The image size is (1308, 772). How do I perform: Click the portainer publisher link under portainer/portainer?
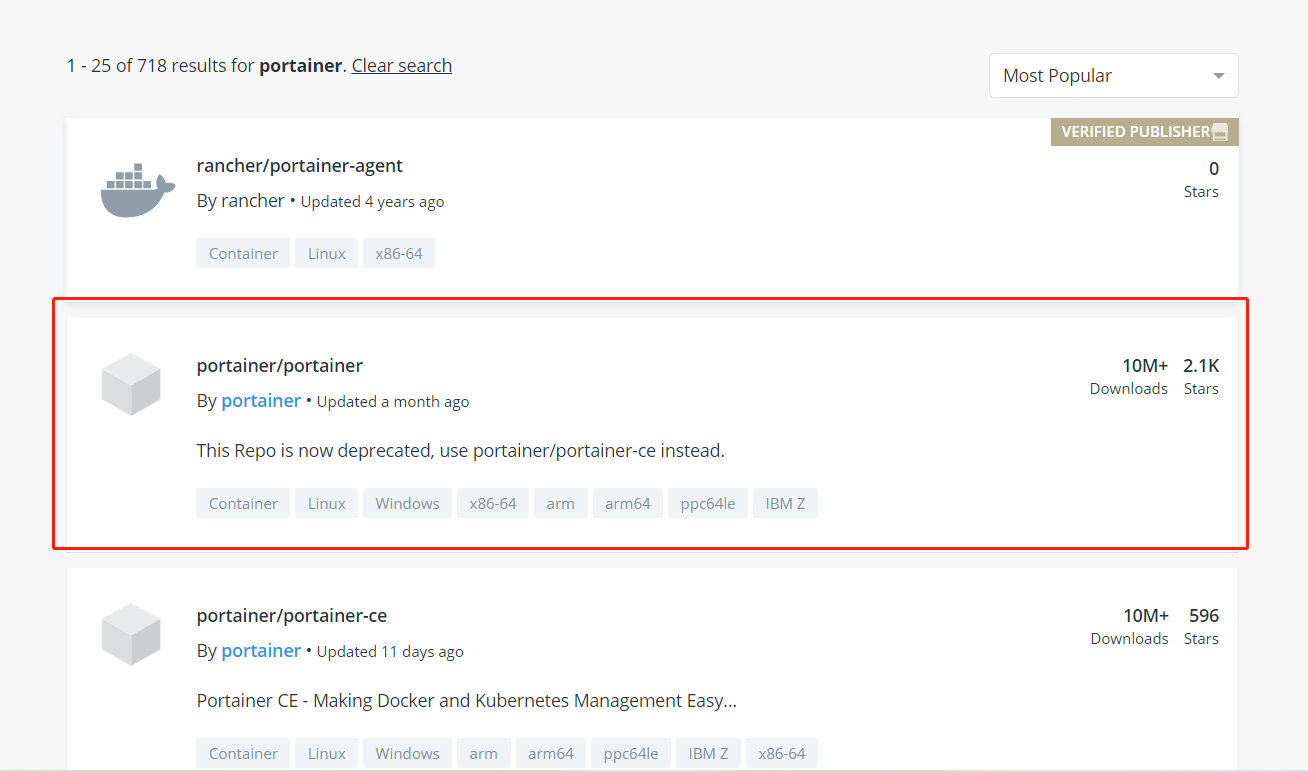coord(261,401)
